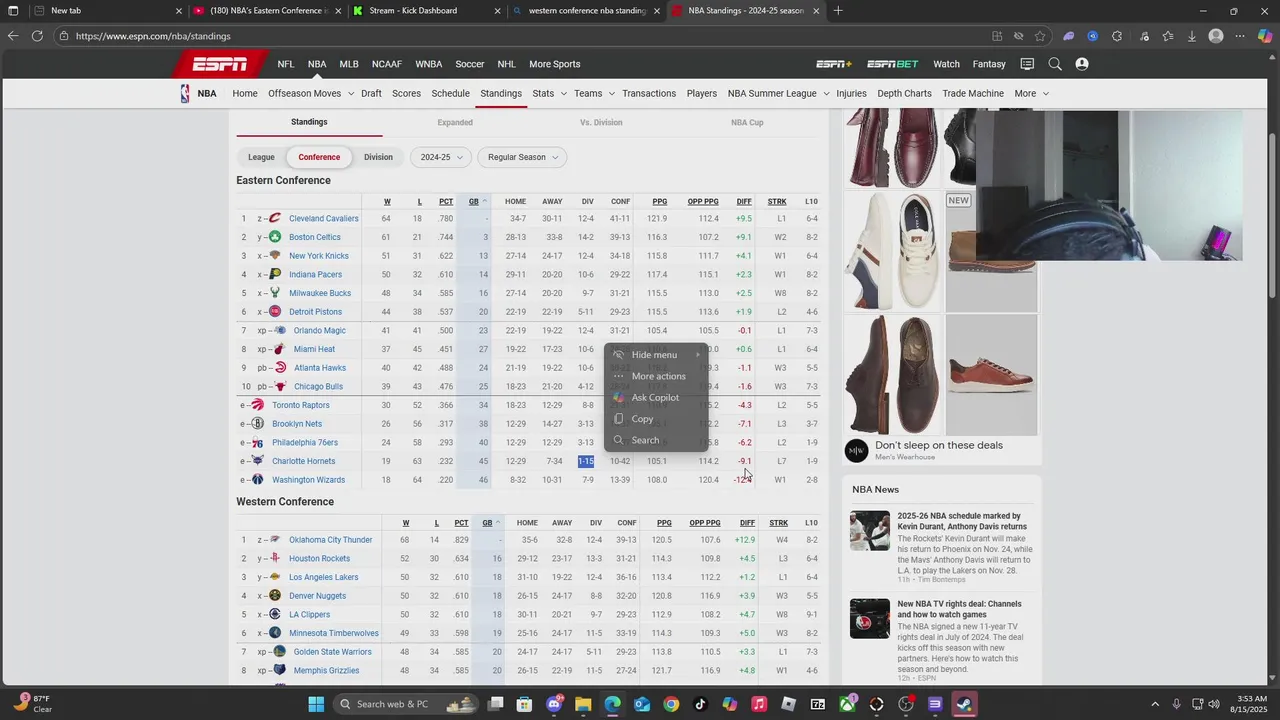This screenshot has width=1280, height=720.
Task: Open Windows Start menu
Action: 316,704
